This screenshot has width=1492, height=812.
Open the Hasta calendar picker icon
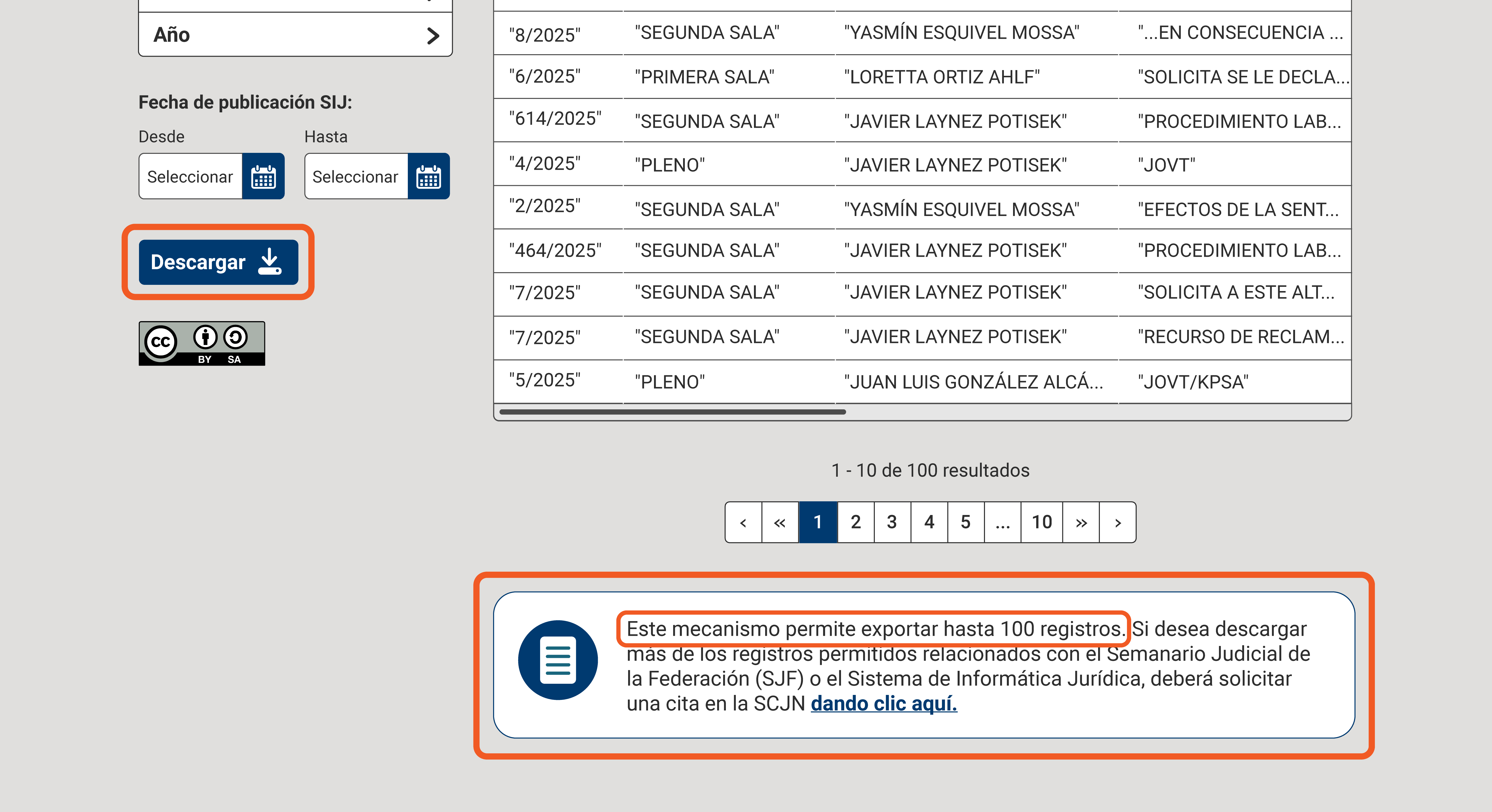pyautogui.click(x=429, y=176)
